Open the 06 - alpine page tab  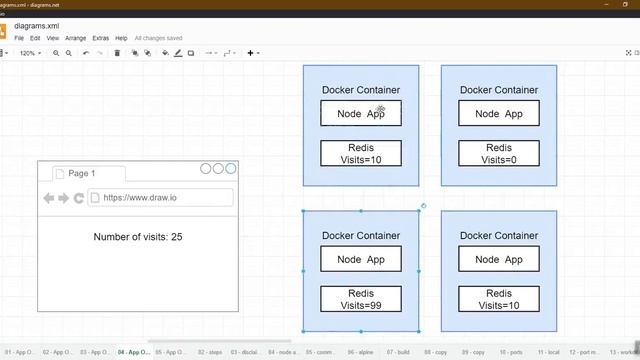(360, 352)
